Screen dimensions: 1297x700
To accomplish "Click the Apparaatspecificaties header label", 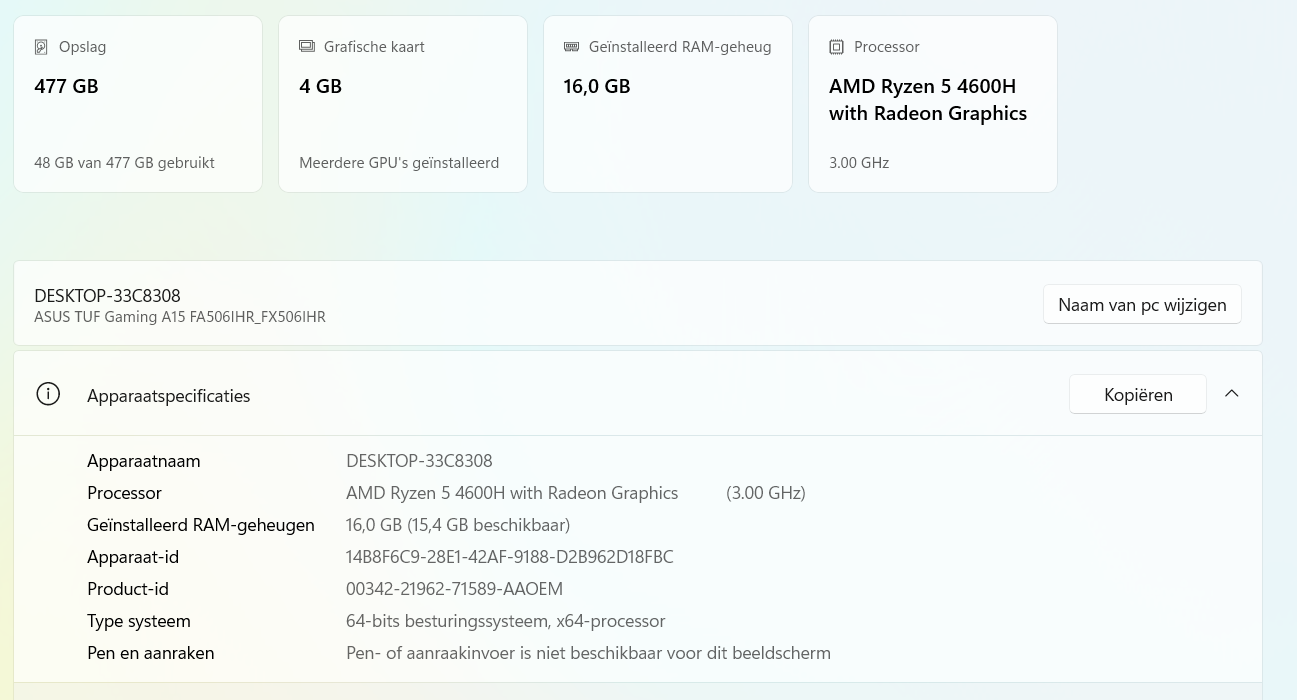I will [x=169, y=396].
